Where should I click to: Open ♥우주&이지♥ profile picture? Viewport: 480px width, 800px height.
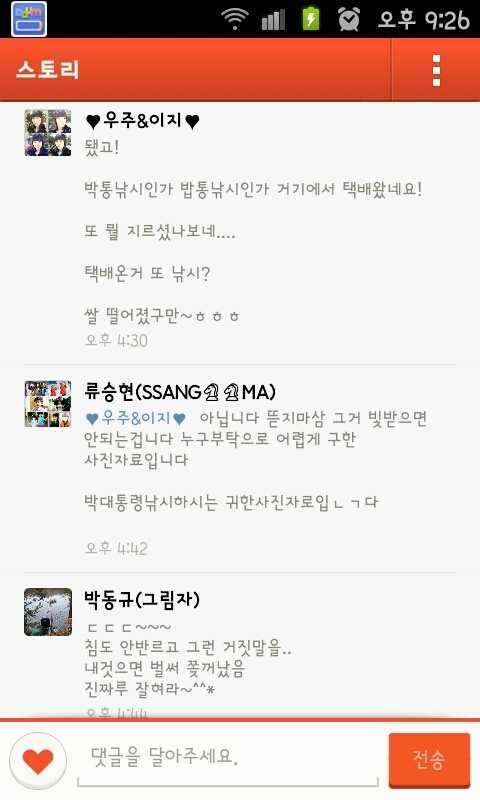click(48, 133)
